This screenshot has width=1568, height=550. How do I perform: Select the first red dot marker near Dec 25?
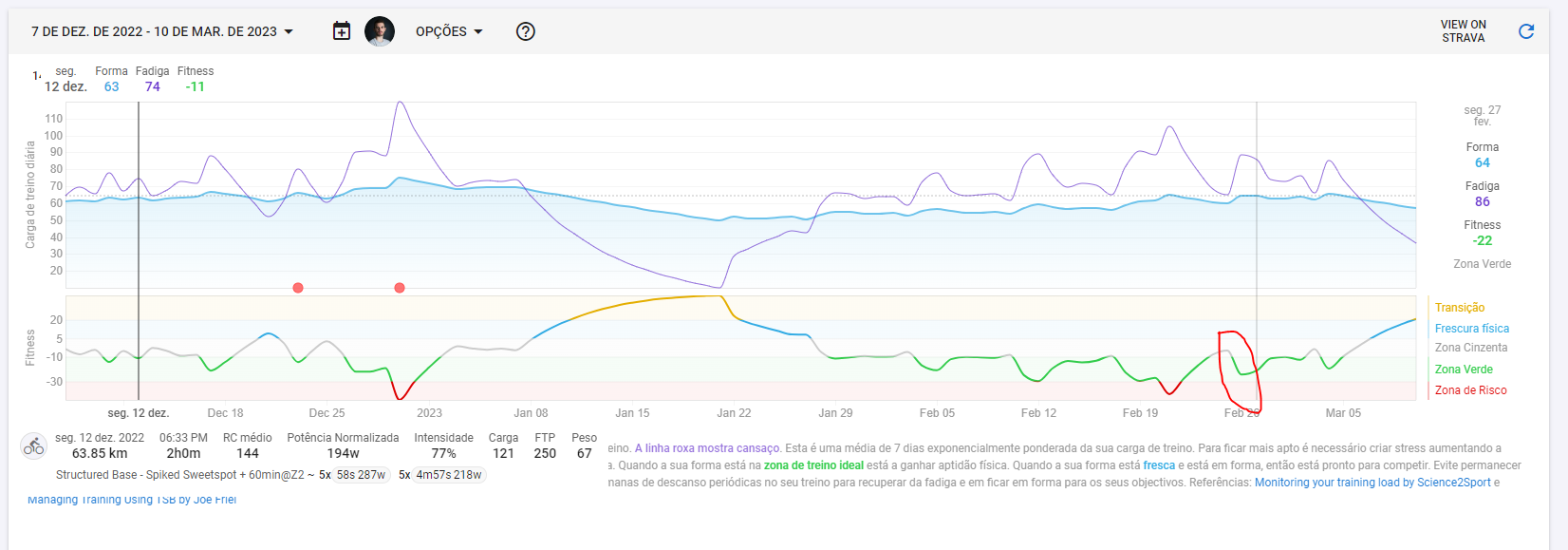coord(298,288)
